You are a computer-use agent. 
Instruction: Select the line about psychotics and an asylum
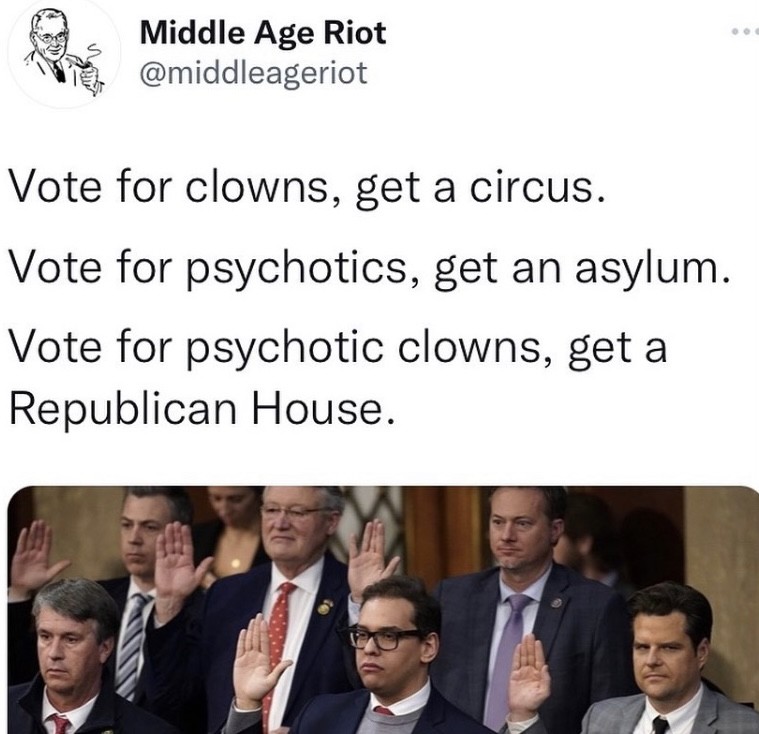click(370, 269)
